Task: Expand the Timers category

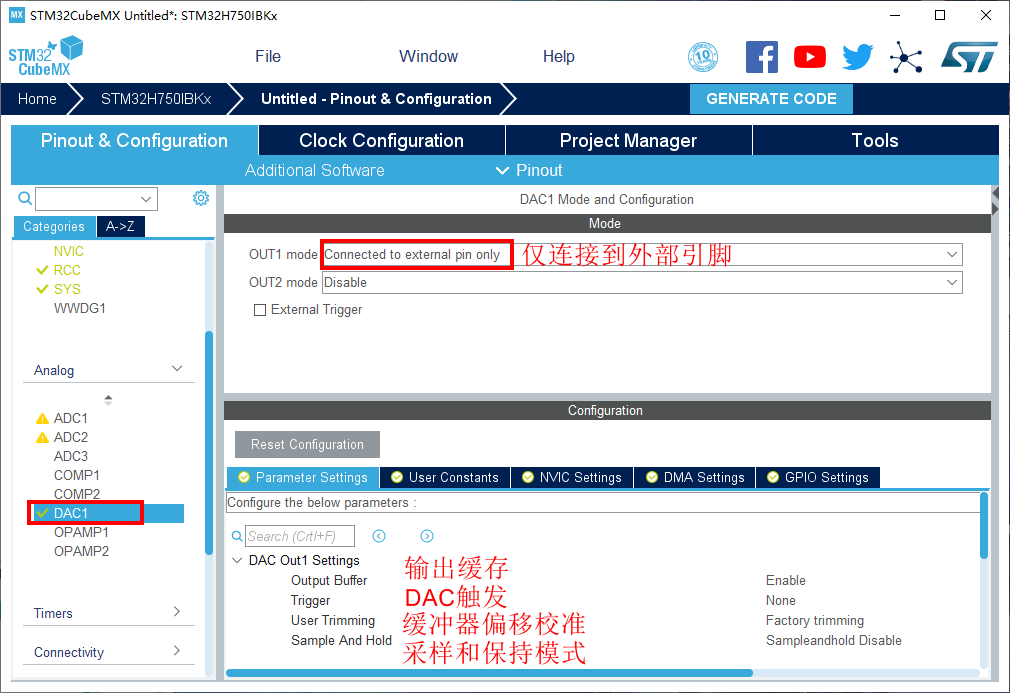Action: click(x=108, y=613)
